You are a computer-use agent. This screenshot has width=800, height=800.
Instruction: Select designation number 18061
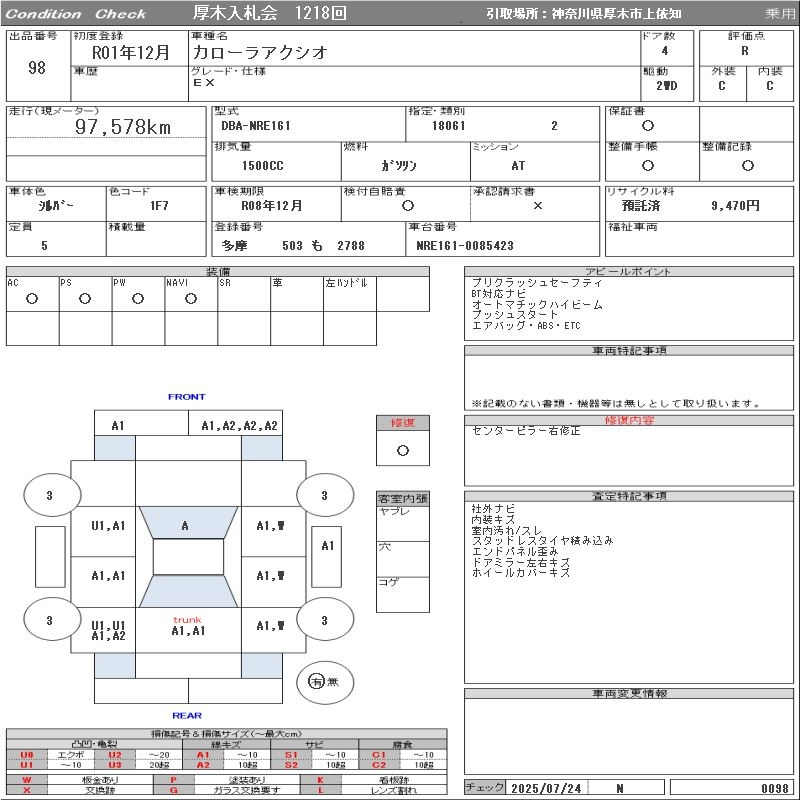[x=448, y=126]
